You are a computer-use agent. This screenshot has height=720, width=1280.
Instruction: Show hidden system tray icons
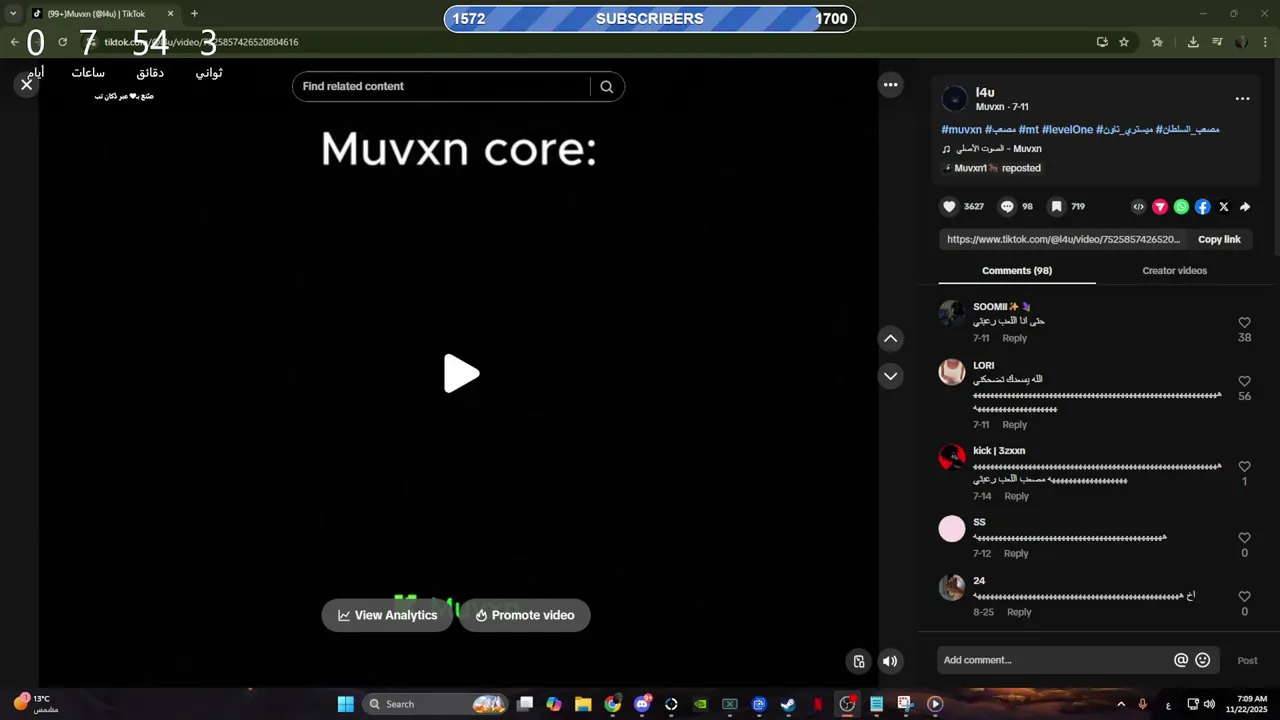[1121, 704]
